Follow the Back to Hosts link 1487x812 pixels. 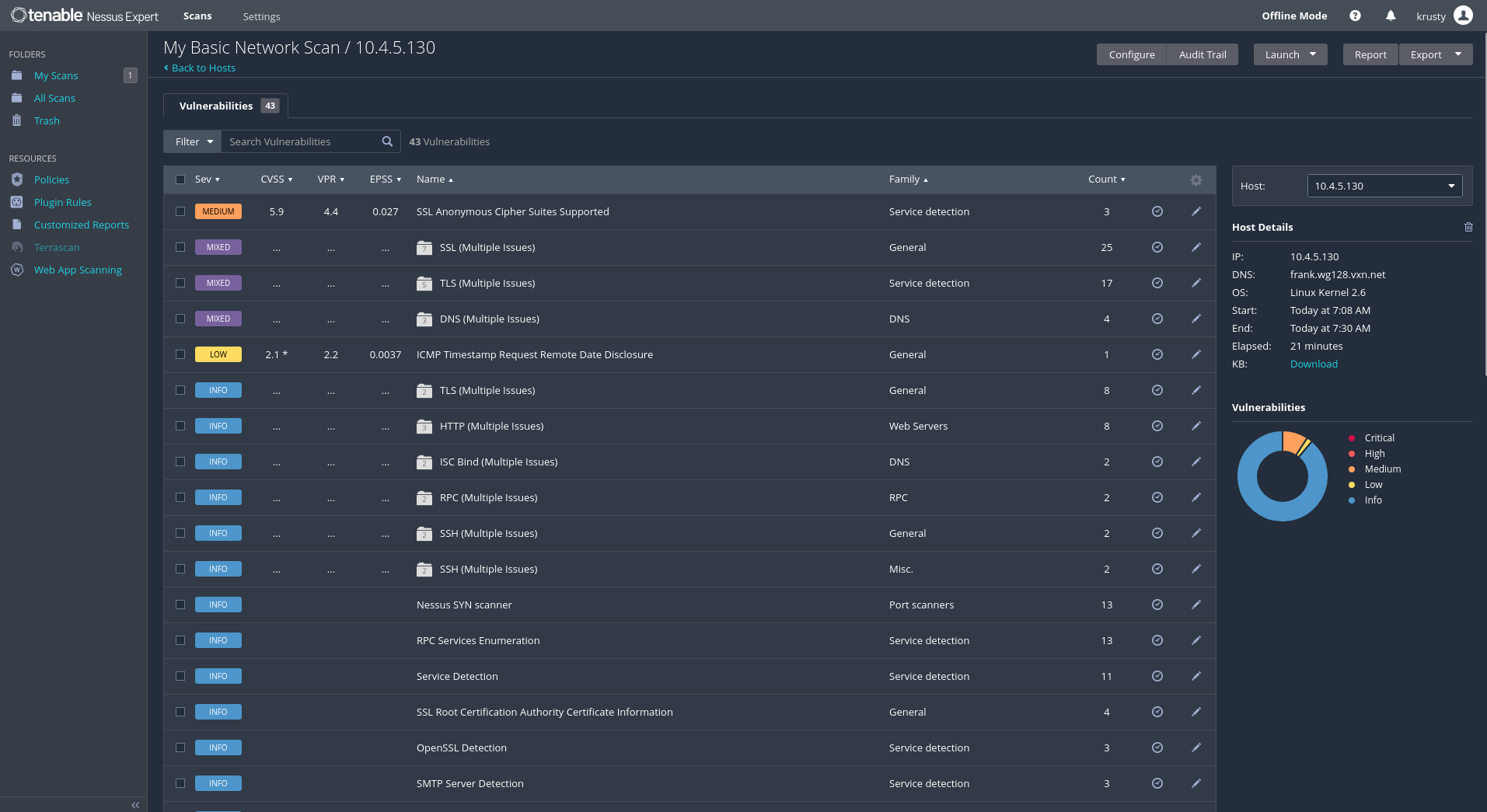200,68
